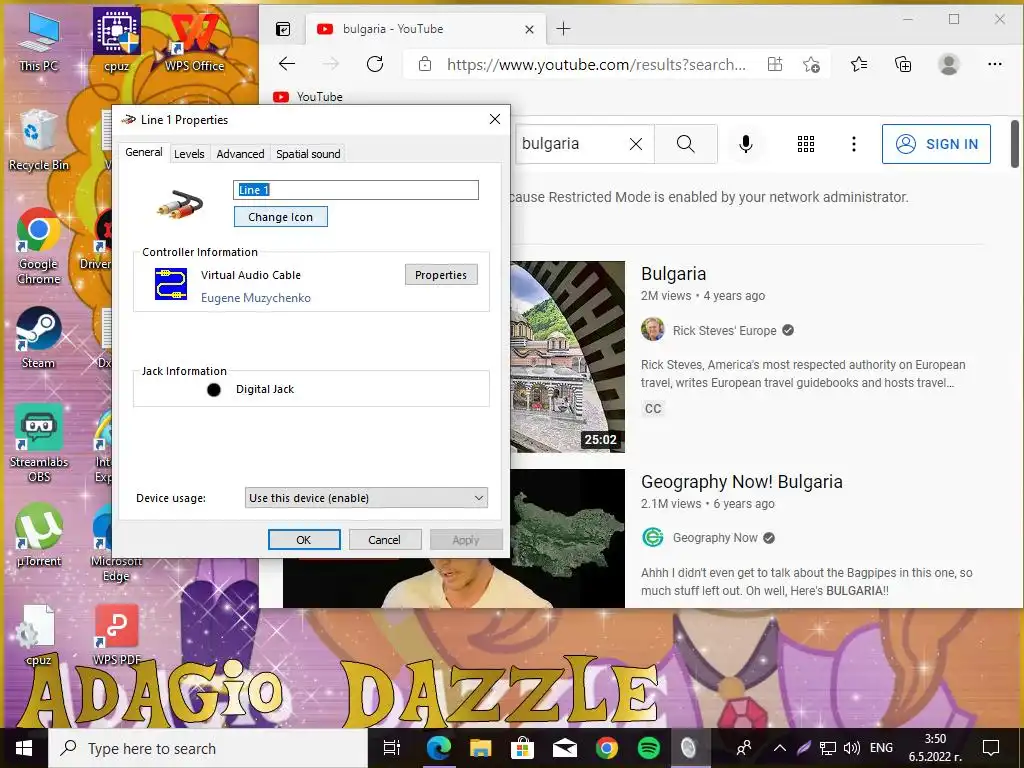Image resolution: width=1024 pixels, height=768 pixels.
Task: Cancel the Line 1 Properties dialog
Action: coord(384,539)
